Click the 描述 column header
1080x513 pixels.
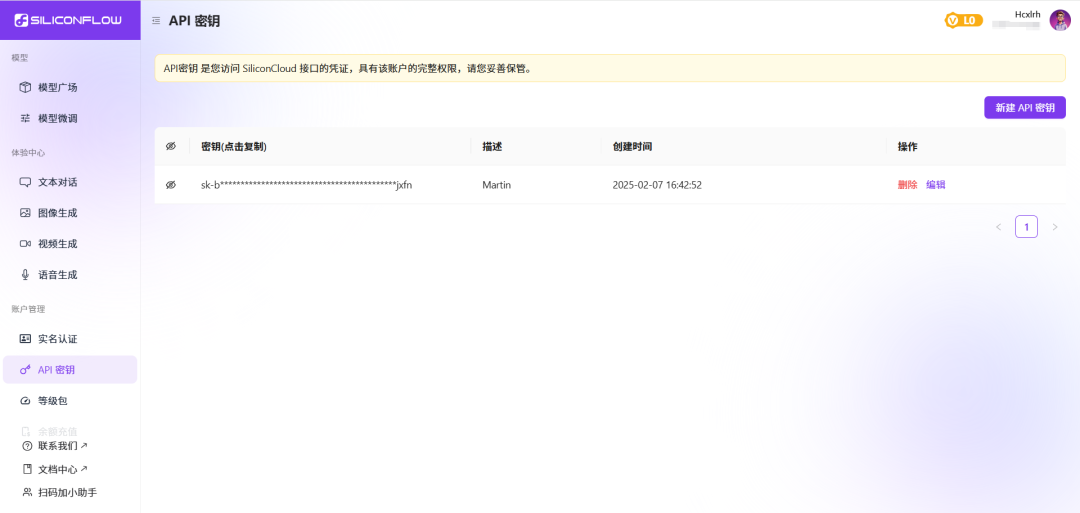point(492,147)
